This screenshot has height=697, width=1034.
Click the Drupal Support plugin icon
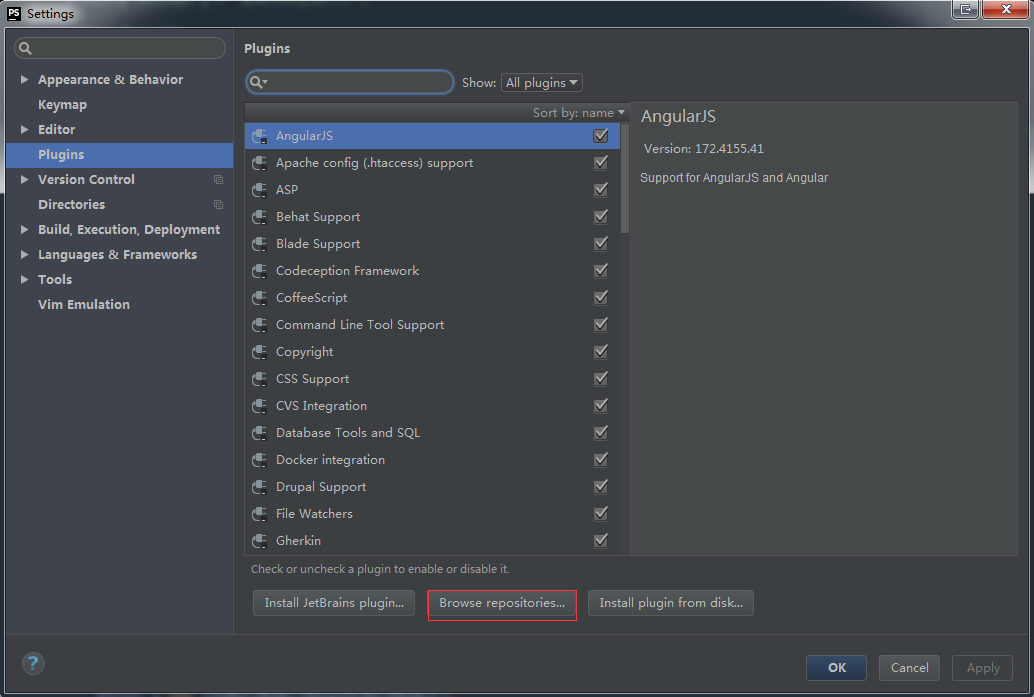[x=260, y=487]
